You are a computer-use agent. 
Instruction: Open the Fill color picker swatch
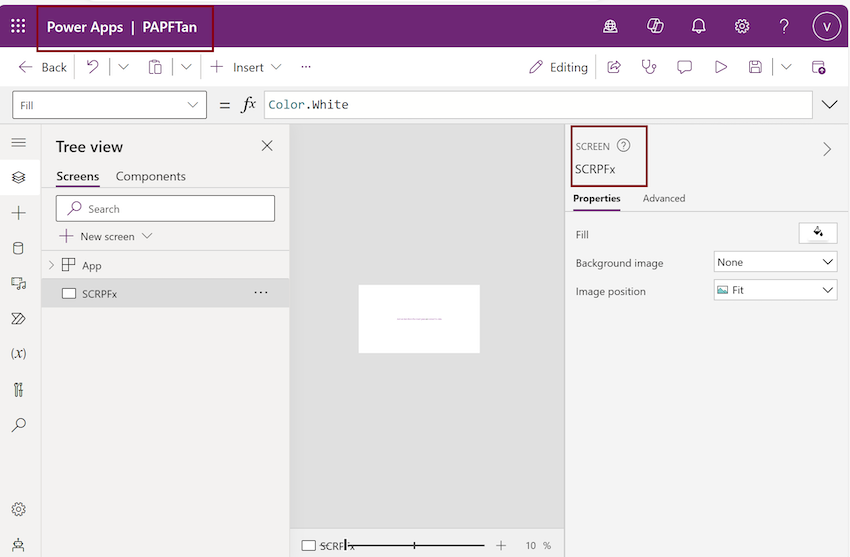point(817,234)
